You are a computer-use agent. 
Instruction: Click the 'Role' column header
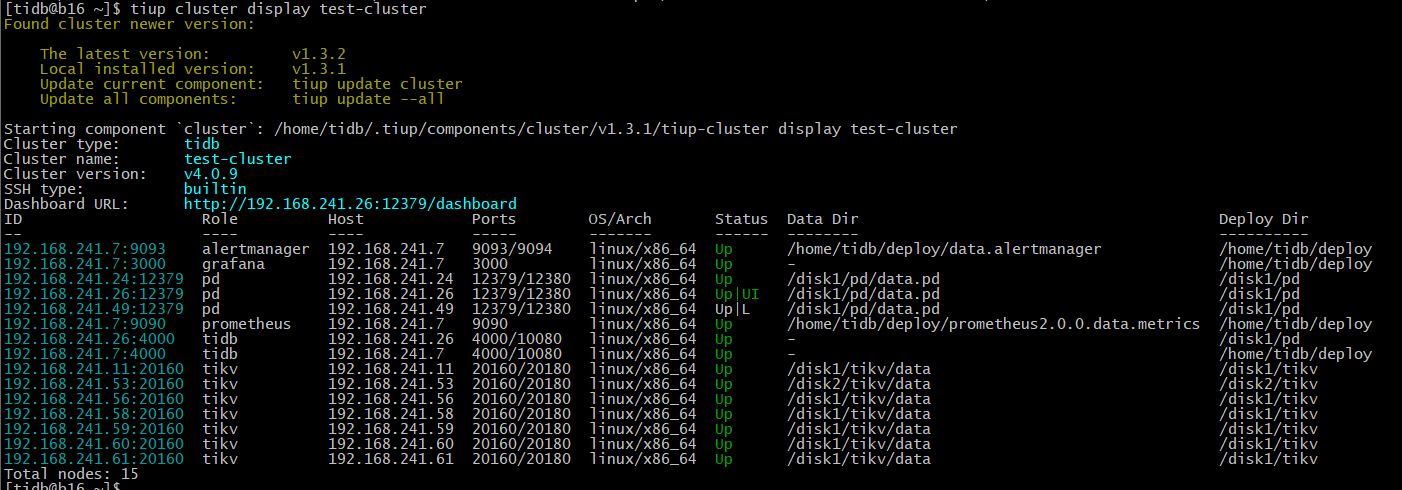(220, 219)
